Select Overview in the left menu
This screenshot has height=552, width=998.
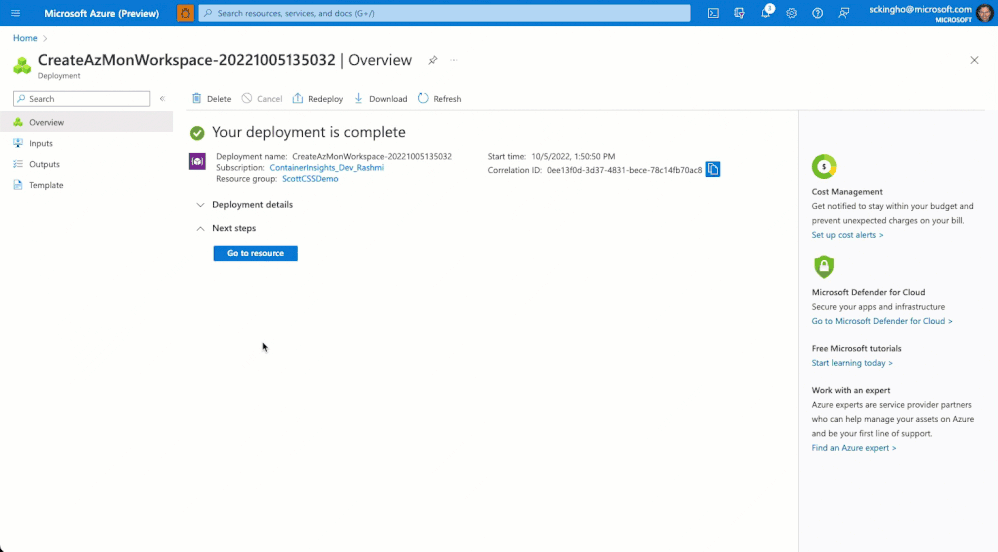[87, 122]
